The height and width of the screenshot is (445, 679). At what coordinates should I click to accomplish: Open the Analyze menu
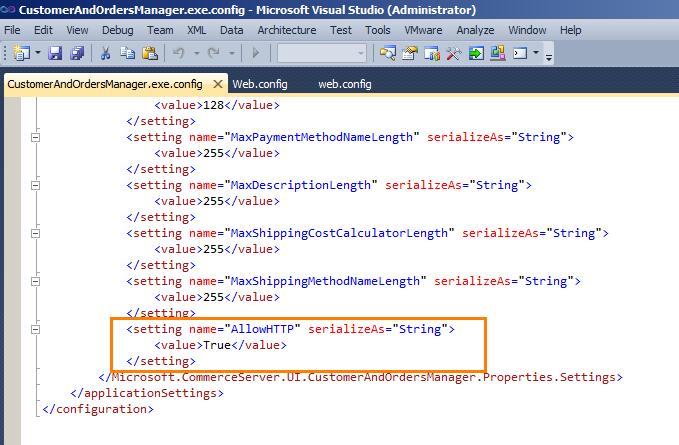pos(475,30)
